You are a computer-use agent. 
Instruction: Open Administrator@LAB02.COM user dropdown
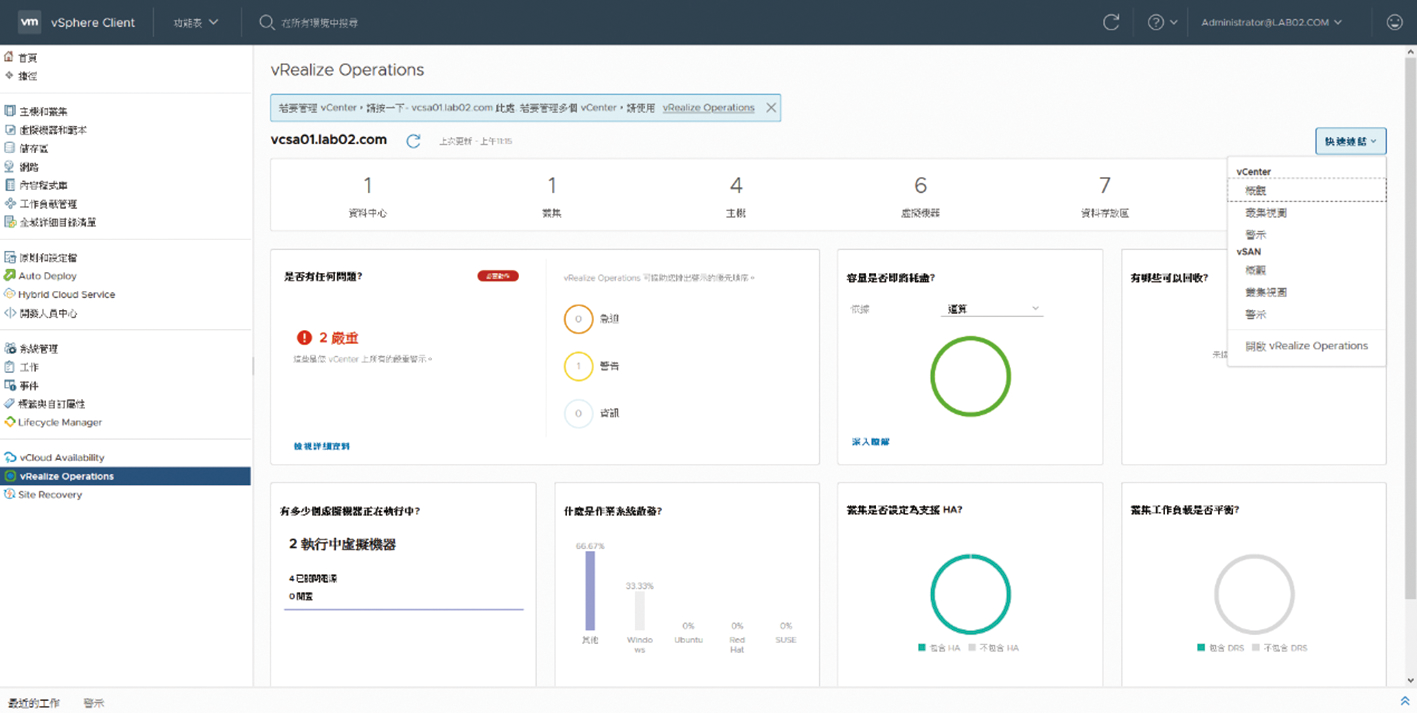pyautogui.click(x=1271, y=22)
